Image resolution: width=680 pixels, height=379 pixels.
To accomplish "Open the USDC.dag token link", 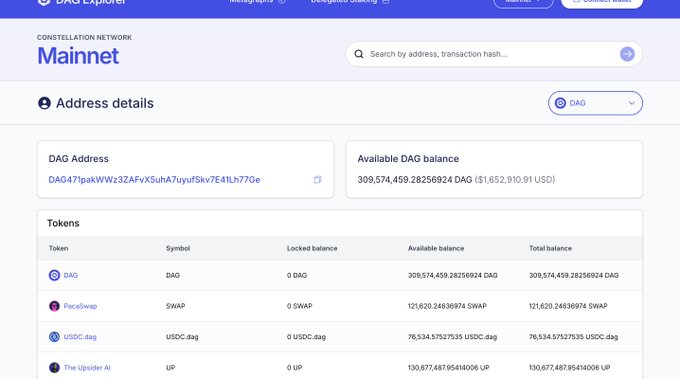I will point(80,337).
